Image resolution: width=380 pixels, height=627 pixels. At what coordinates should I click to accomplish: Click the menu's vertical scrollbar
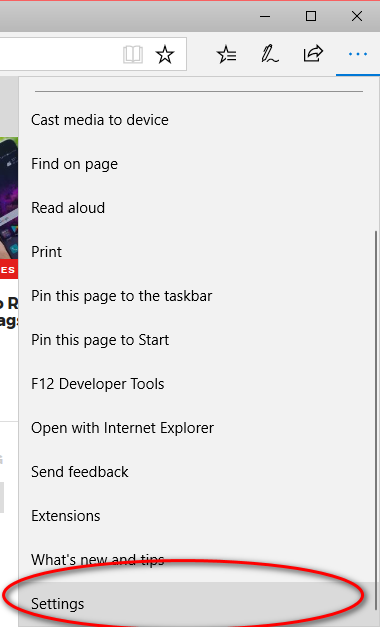pos(376,419)
